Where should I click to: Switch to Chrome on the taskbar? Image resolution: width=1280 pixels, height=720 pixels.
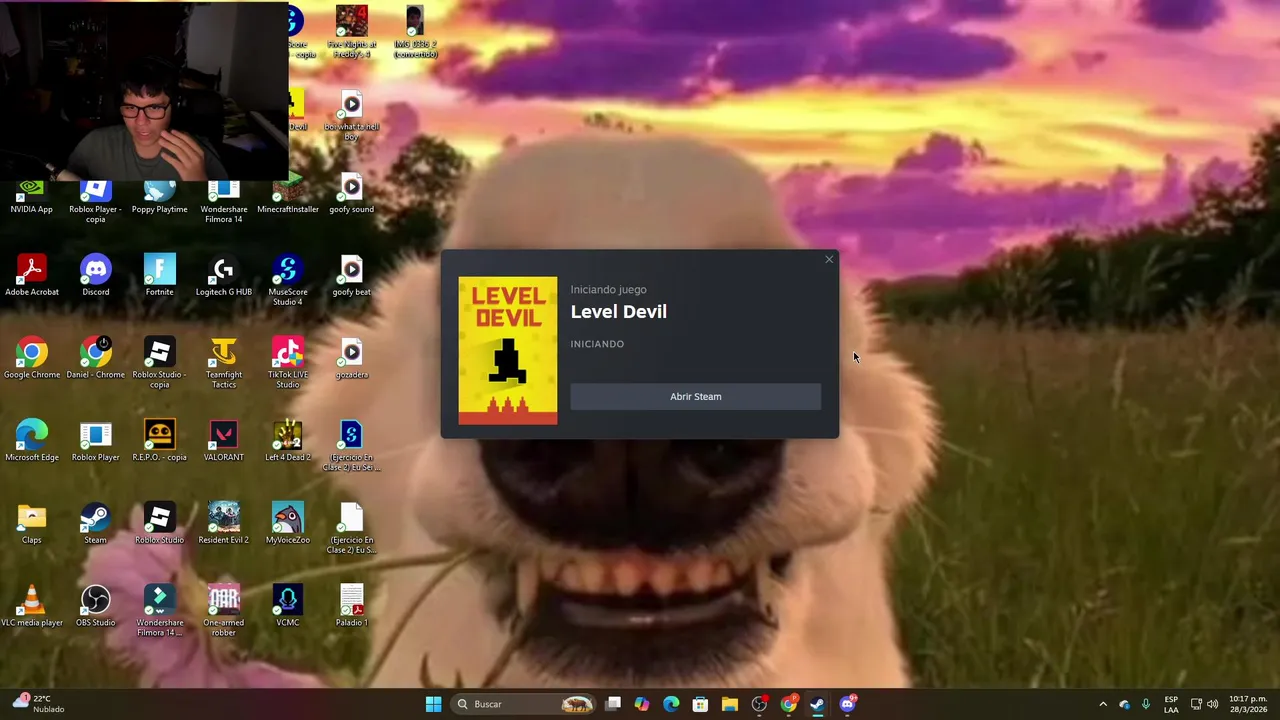tap(789, 704)
